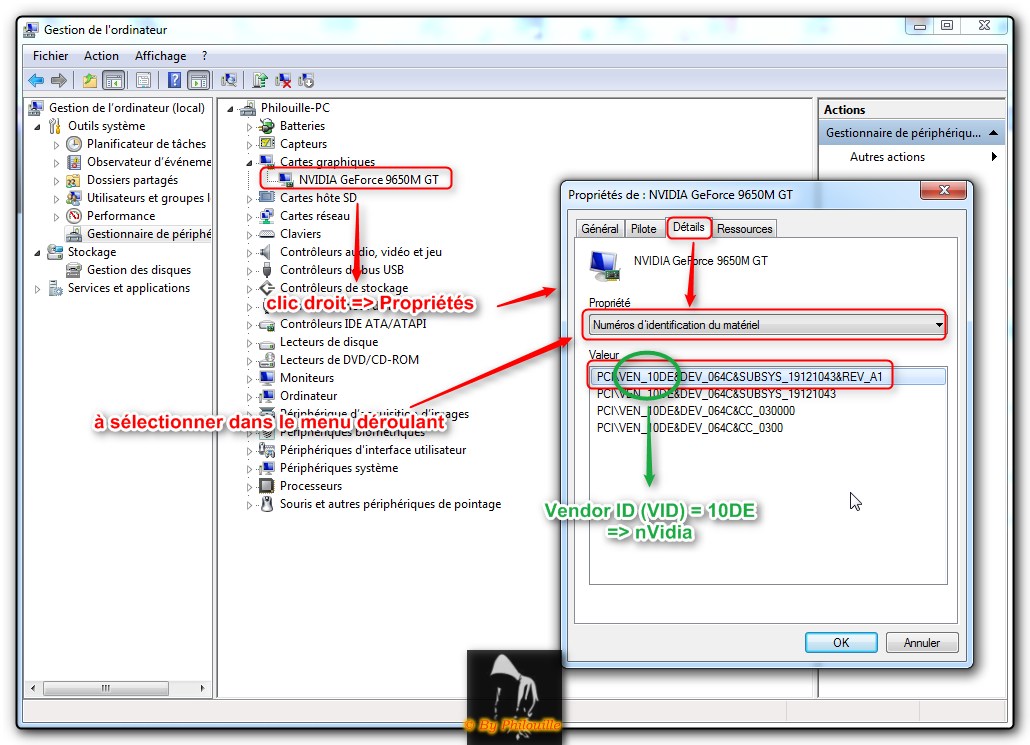
Task: Select the value ending CC_0300
Action: click(689, 428)
